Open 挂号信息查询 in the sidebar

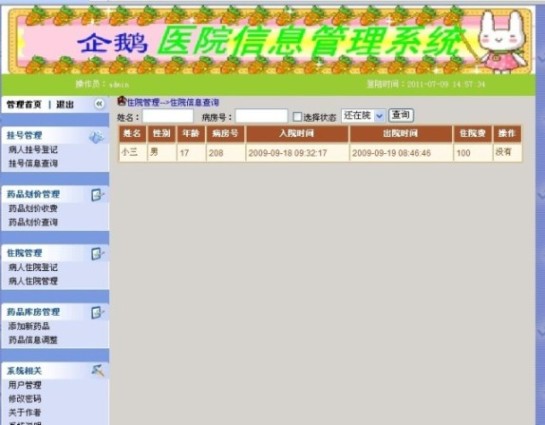coord(33,163)
